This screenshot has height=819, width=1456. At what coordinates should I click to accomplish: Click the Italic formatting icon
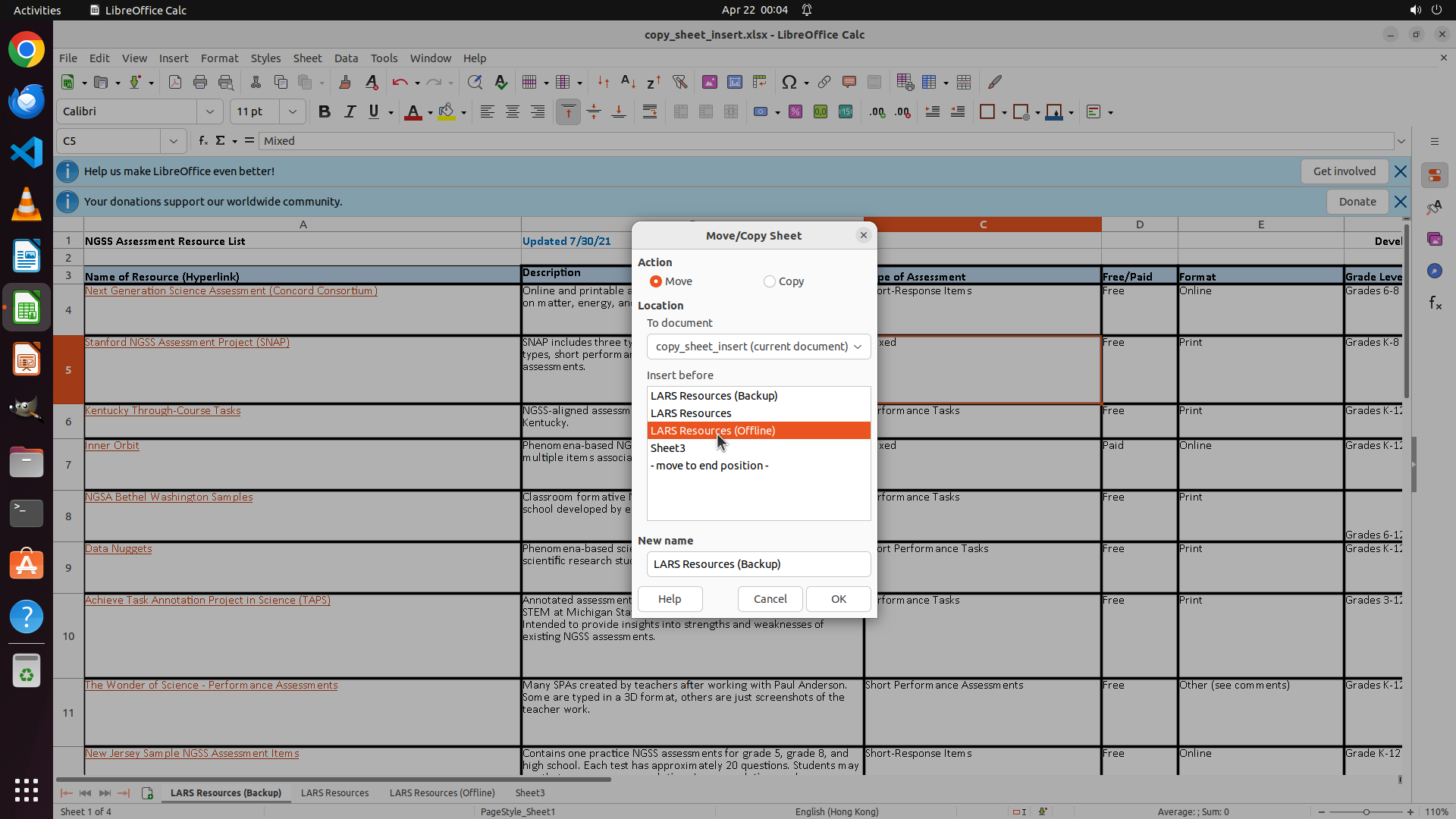[350, 112]
